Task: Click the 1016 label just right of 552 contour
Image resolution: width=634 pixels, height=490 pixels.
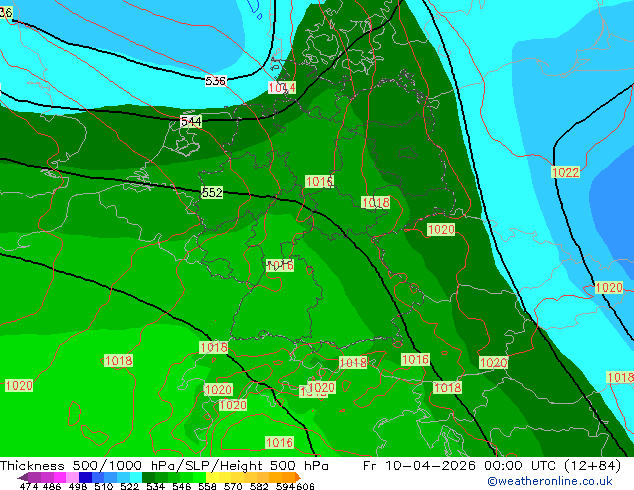Action: click(x=319, y=182)
